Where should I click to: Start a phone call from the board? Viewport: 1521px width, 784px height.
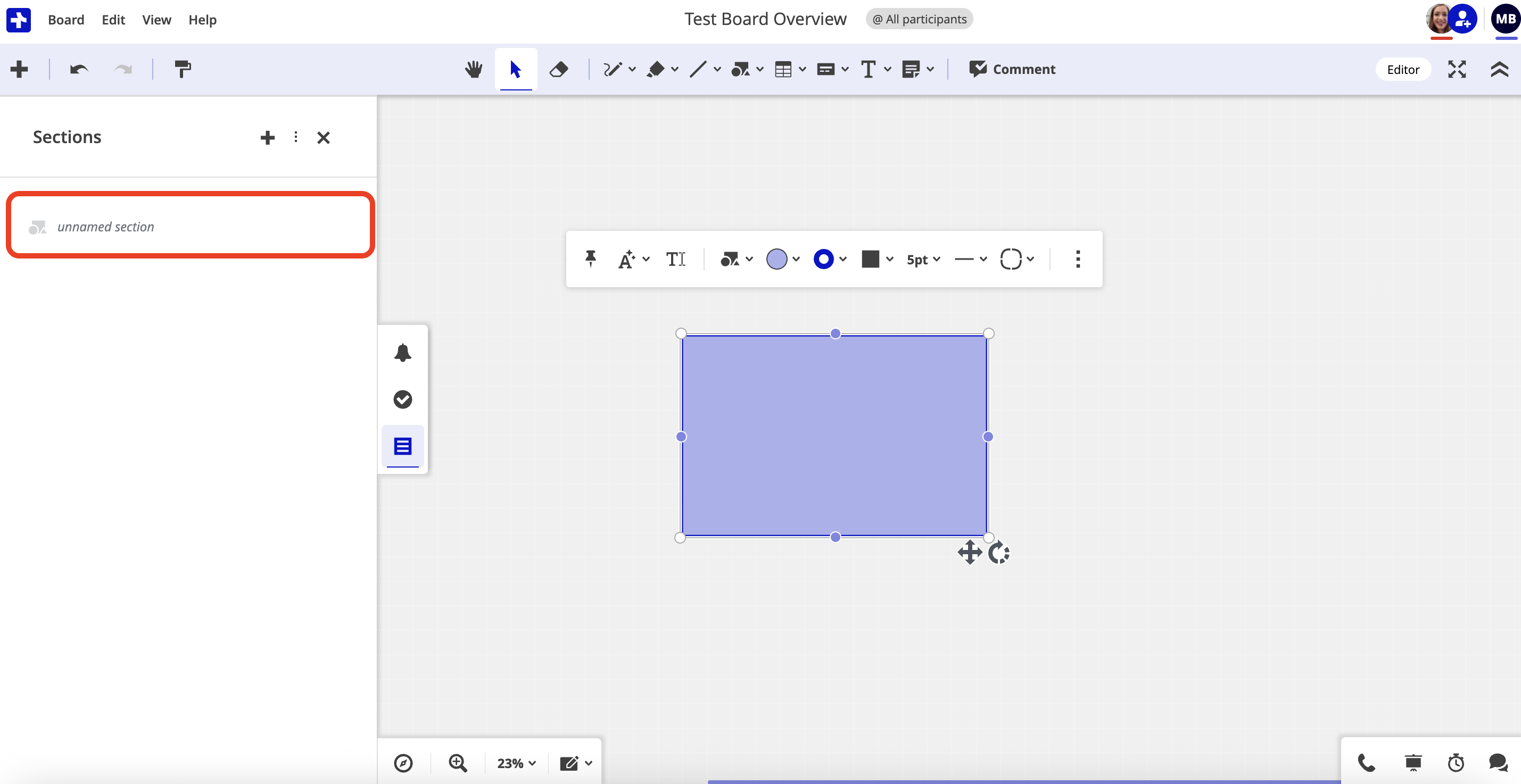(x=1366, y=762)
